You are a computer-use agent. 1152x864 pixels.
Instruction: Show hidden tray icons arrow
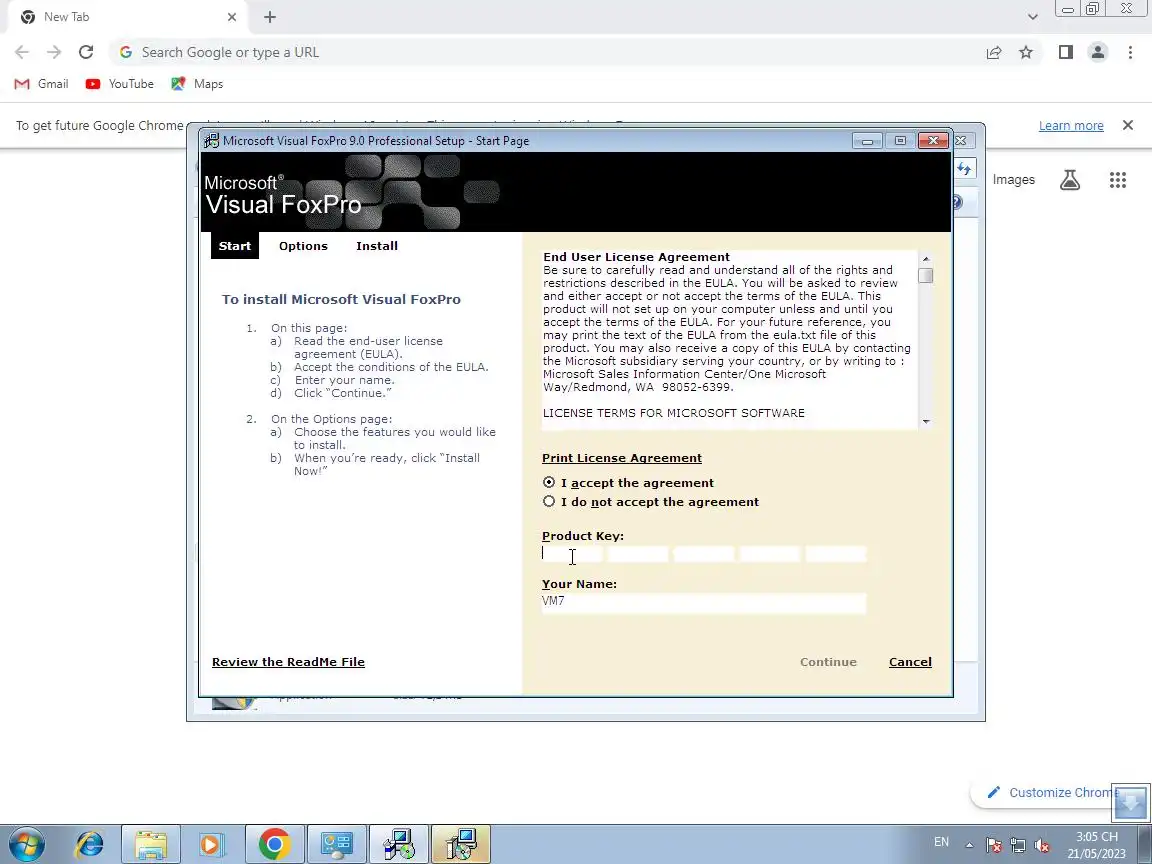click(x=970, y=845)
